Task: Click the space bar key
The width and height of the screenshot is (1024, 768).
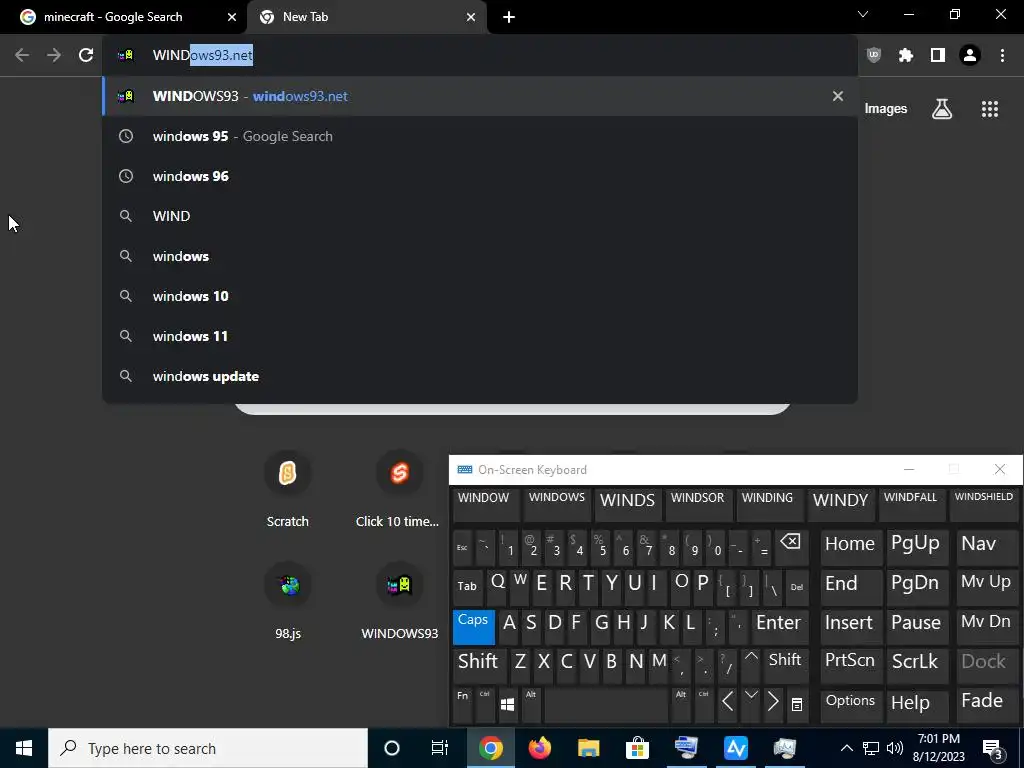Action: click(606, 704)
